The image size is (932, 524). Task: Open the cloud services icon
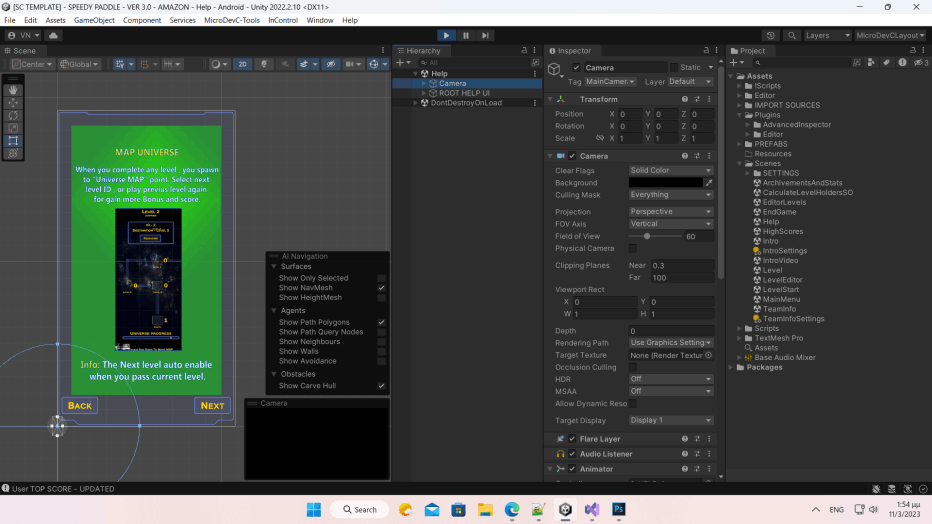tap(53, 35)
